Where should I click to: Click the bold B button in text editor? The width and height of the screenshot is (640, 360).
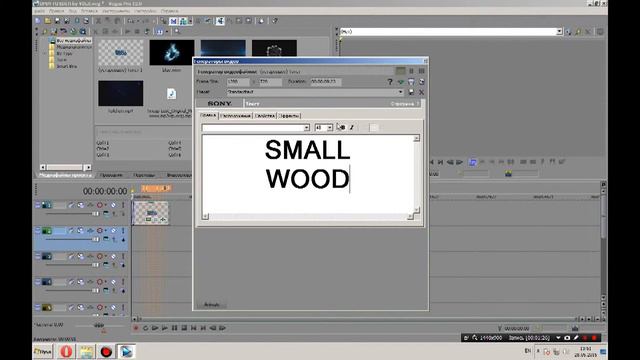[x=341, y=127]
